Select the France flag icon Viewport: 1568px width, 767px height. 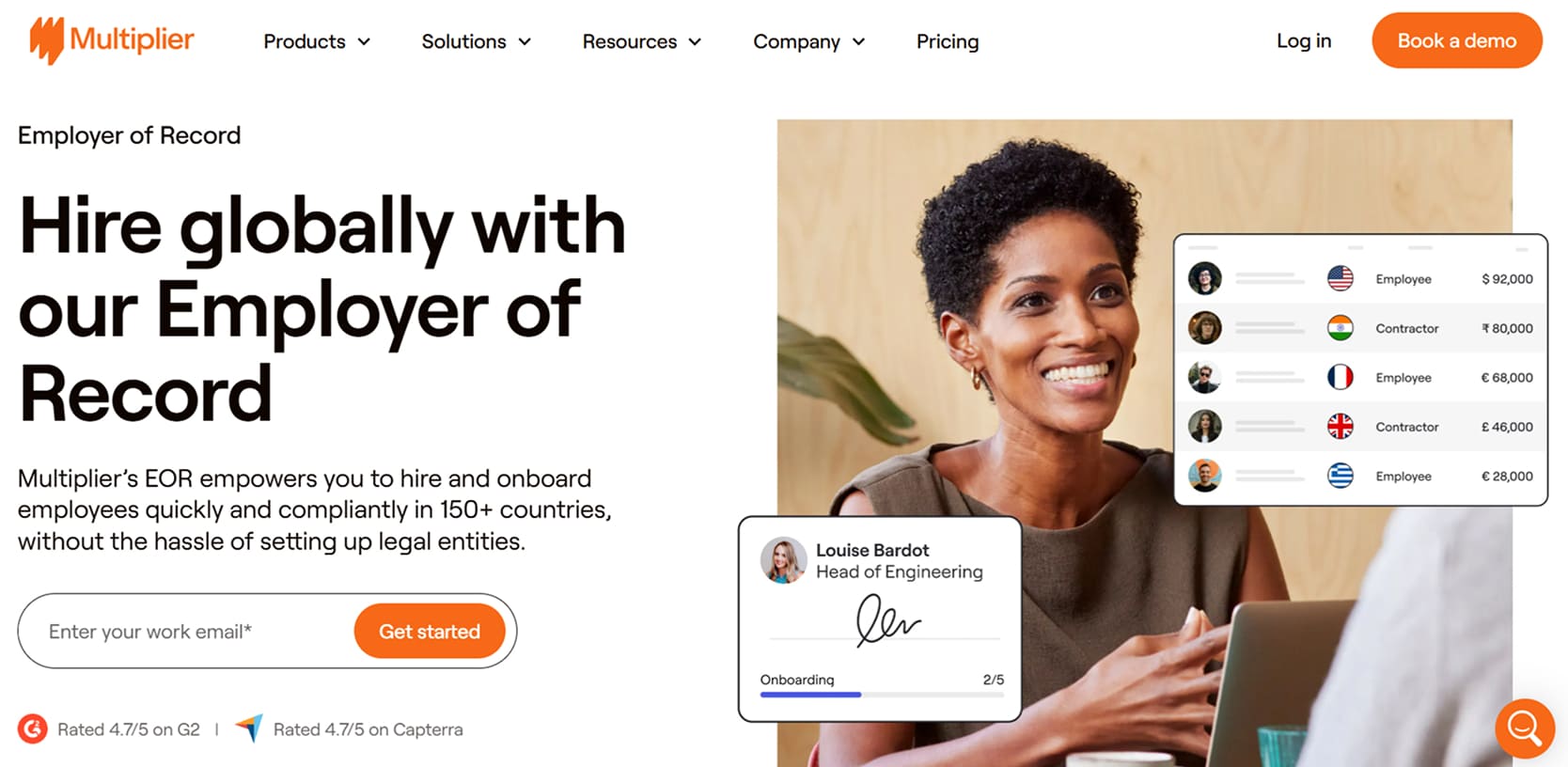1340,377
